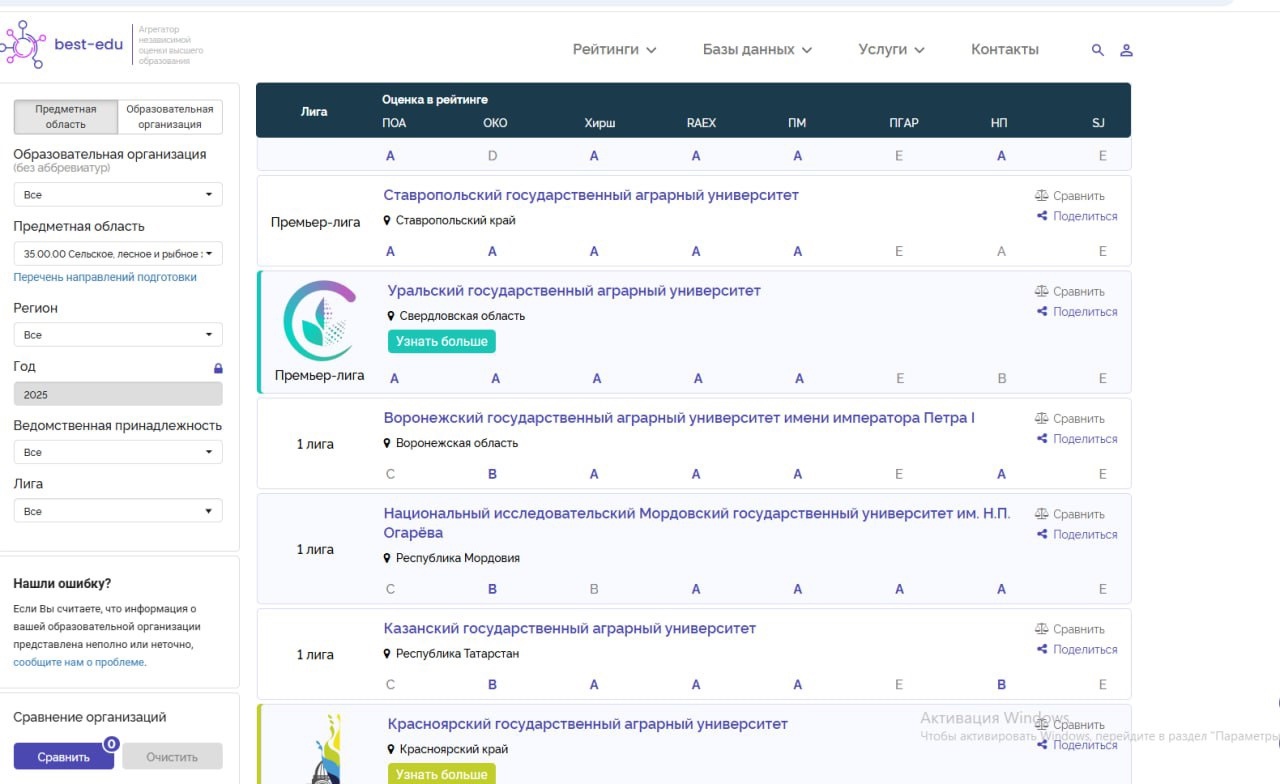Image resolution: width=1280 pixels, height=784 pixels.
Task: Click location pin near Красноярский край
Action: (x=391, y=749)
